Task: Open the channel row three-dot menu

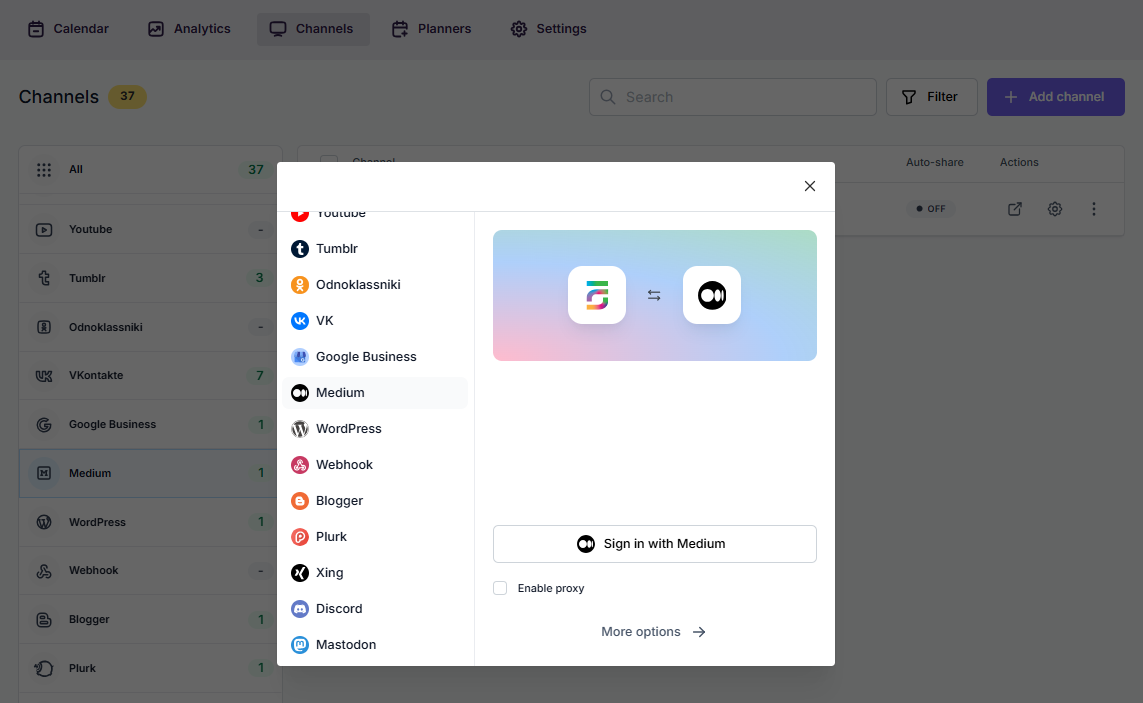Action: [x=1093, y=209]
